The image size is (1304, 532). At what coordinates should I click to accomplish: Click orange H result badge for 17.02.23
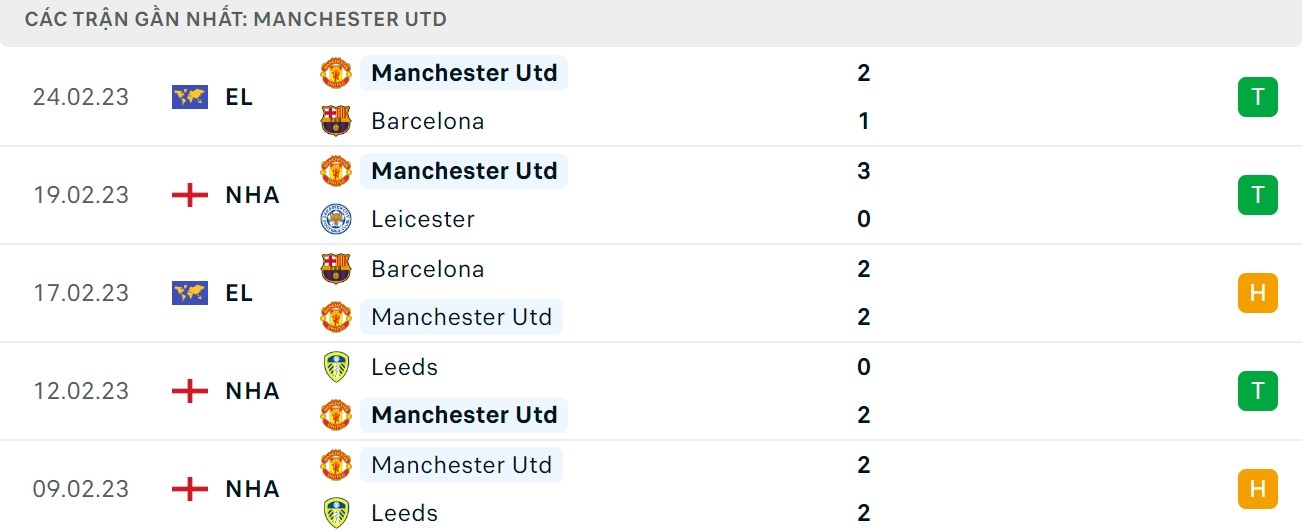click(1257, 293)
